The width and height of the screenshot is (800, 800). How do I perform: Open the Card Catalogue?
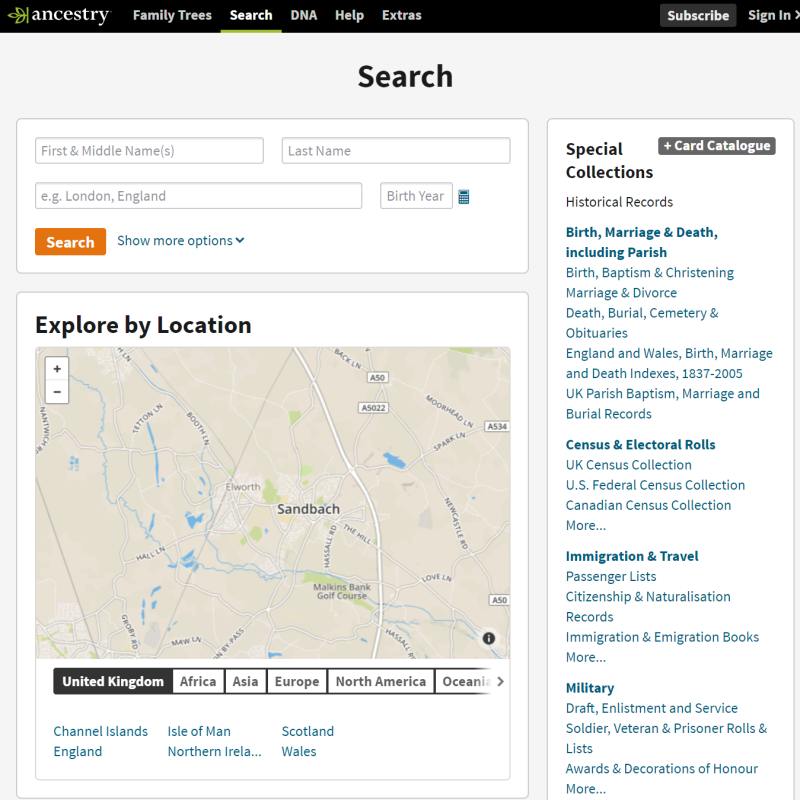[x=716, y=145]
